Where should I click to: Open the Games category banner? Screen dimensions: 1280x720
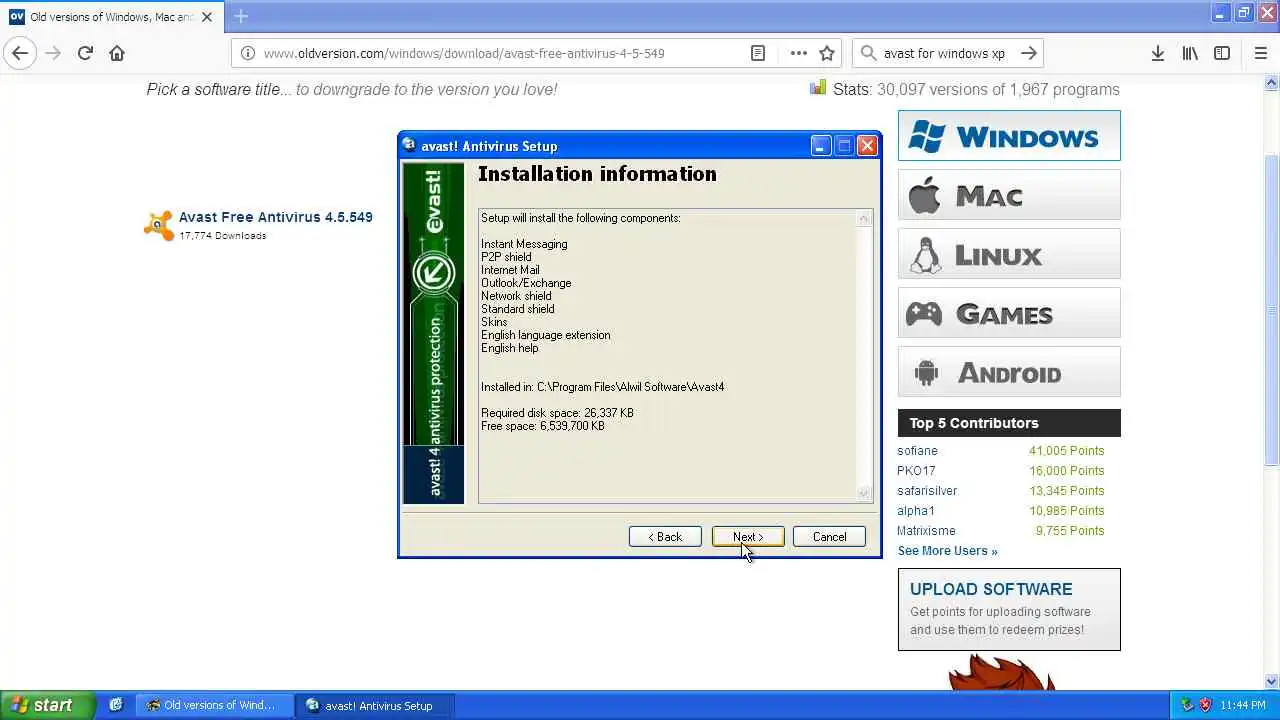[x=1009, y=313]
